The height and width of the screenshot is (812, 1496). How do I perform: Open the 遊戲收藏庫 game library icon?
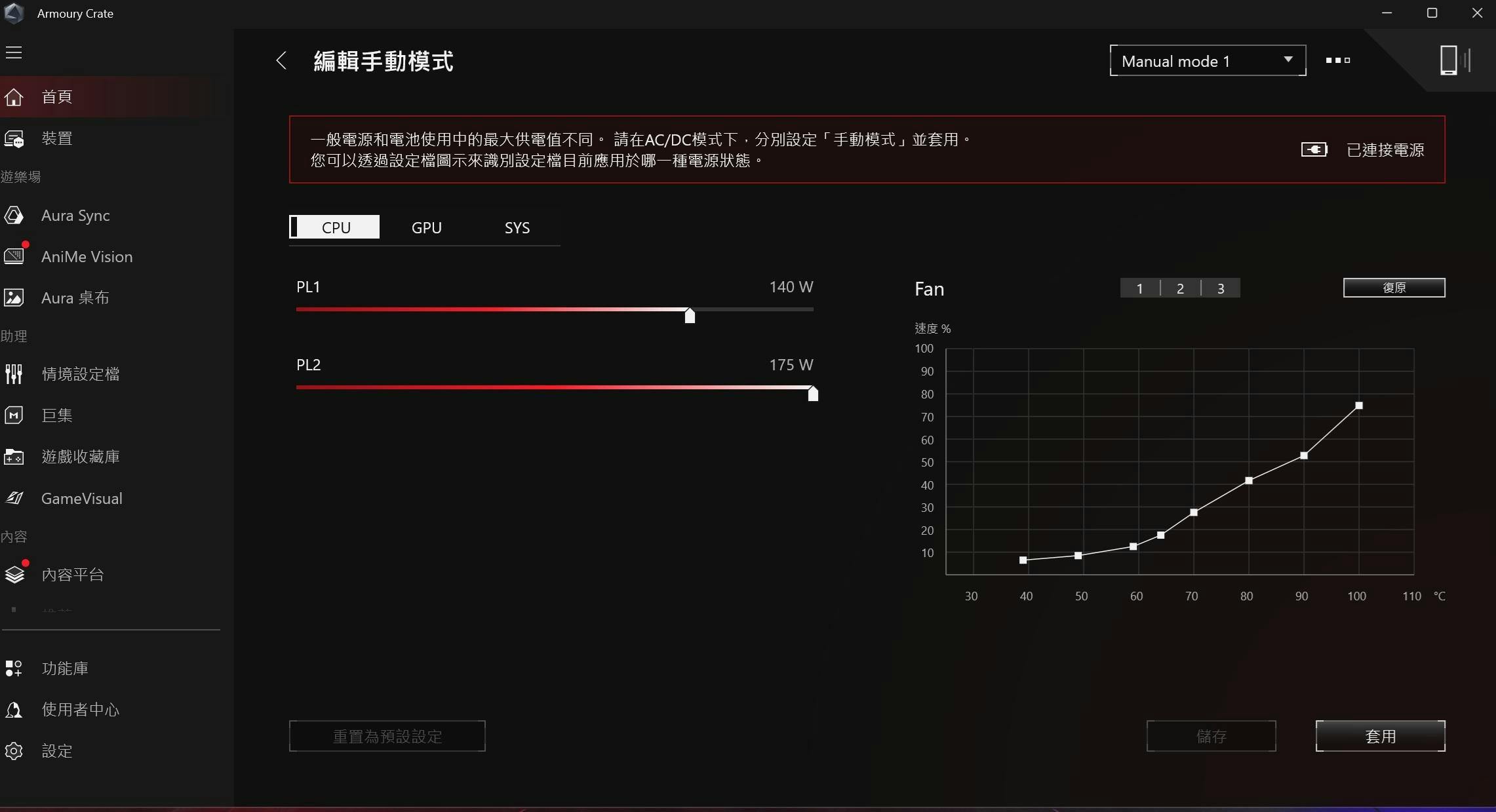(14, 457)
